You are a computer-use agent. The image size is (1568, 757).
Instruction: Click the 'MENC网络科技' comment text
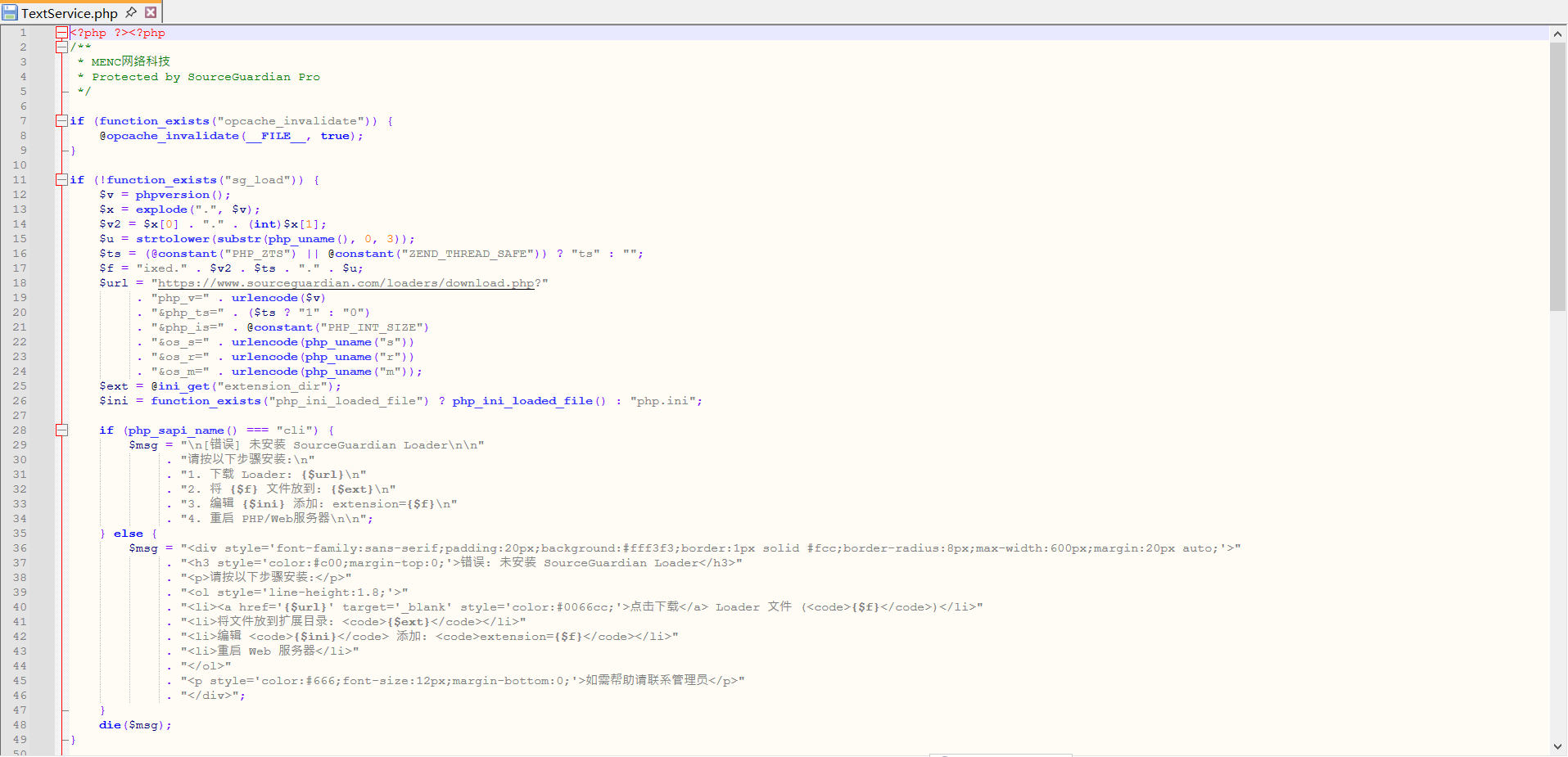[131, 62]
